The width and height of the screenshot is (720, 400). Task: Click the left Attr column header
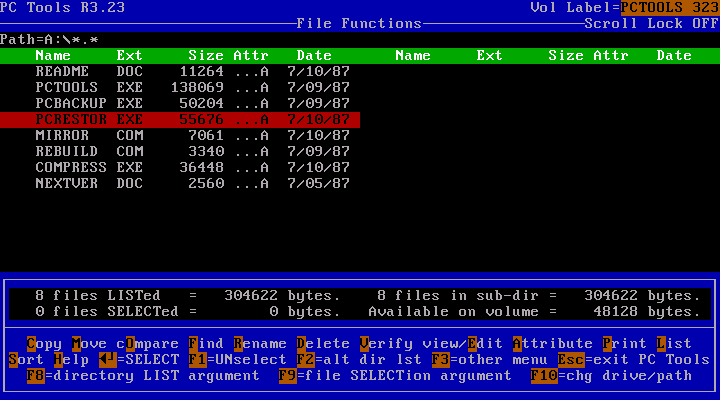(251, 56)
